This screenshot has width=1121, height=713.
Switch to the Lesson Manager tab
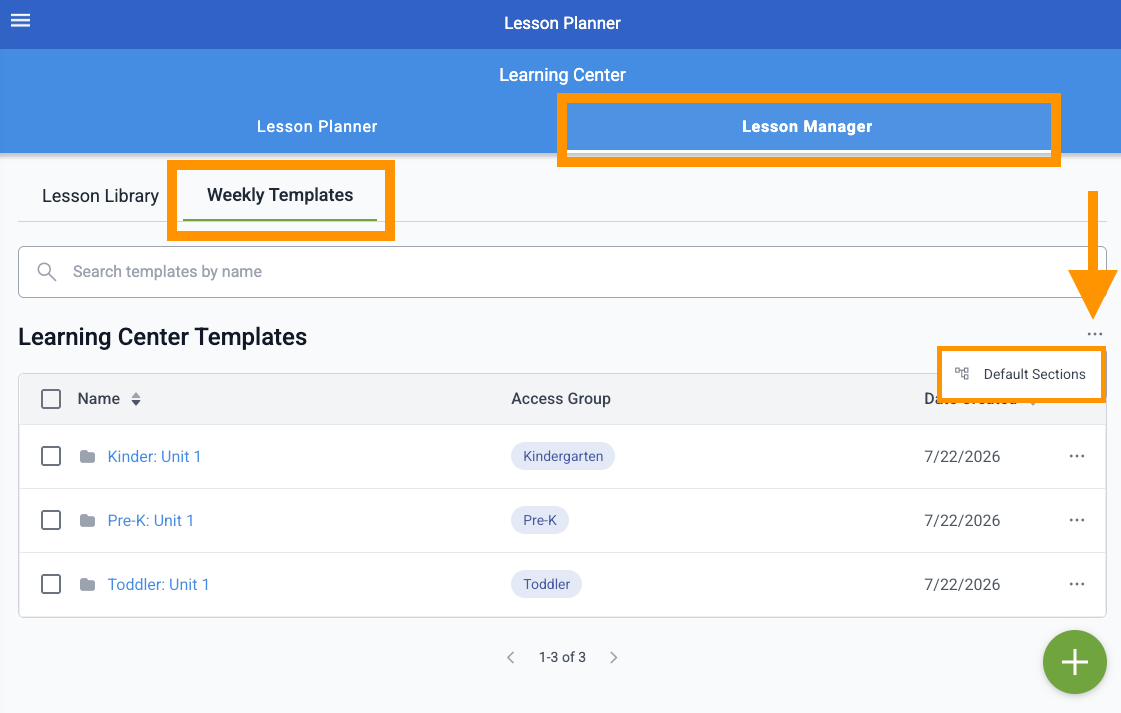[807, 127]
